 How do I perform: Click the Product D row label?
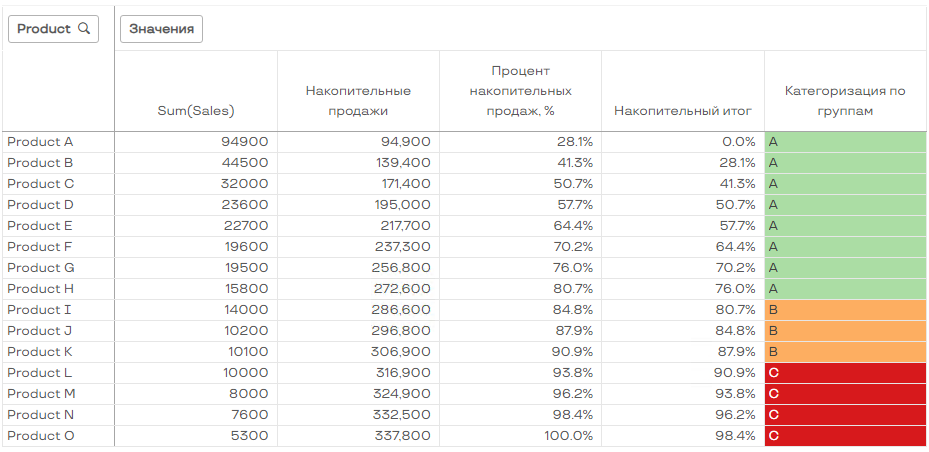pos(41,205)
